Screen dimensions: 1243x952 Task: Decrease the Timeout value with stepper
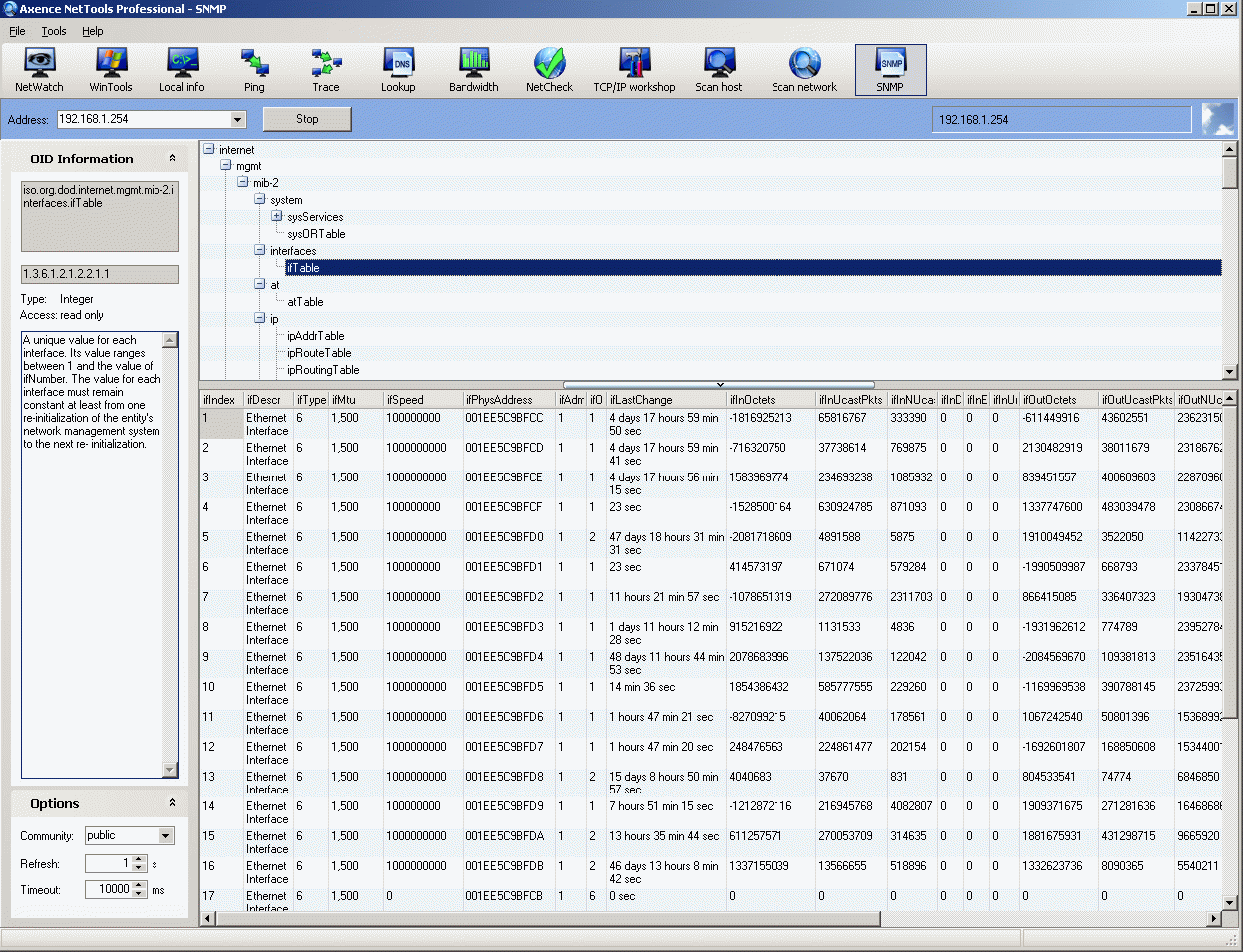(140, 893)
